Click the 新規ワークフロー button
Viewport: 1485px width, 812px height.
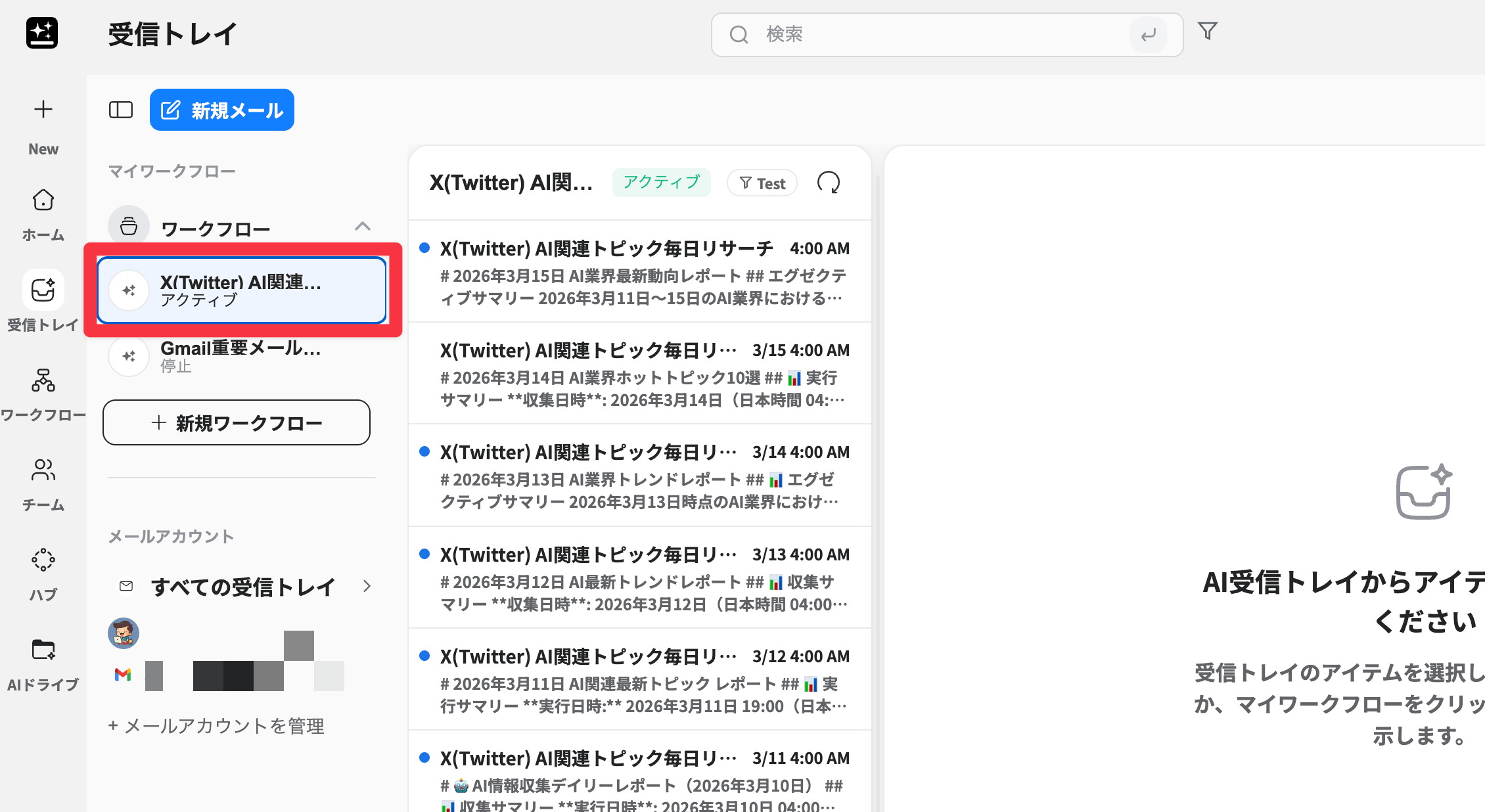[x=237, y=422]
